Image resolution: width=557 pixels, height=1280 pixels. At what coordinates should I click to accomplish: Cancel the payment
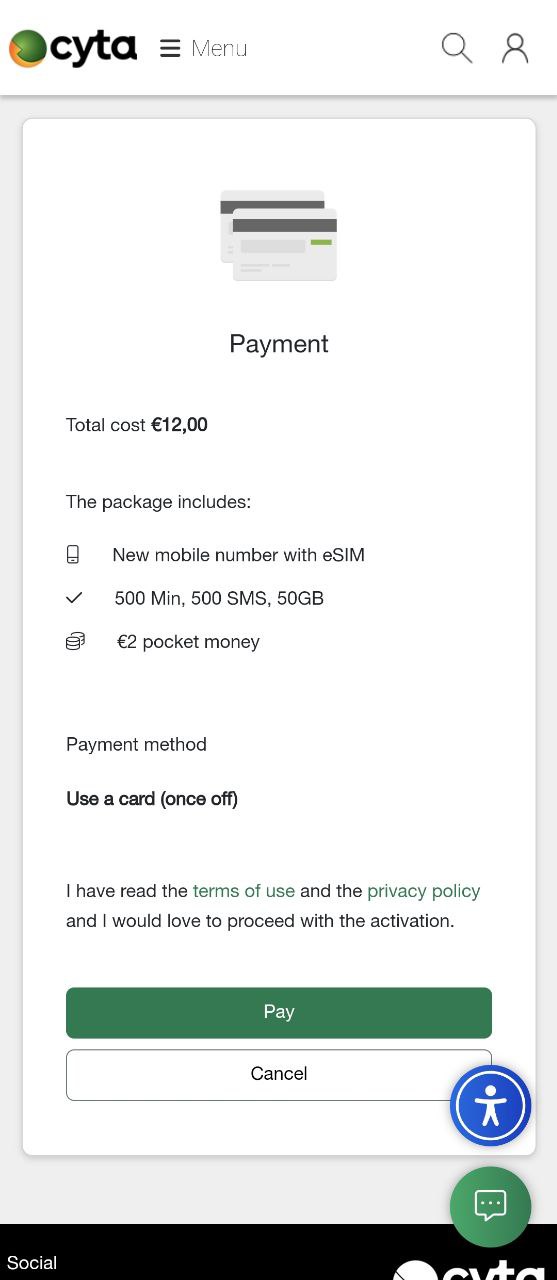pyautogui.click(x=279, y=1074)
